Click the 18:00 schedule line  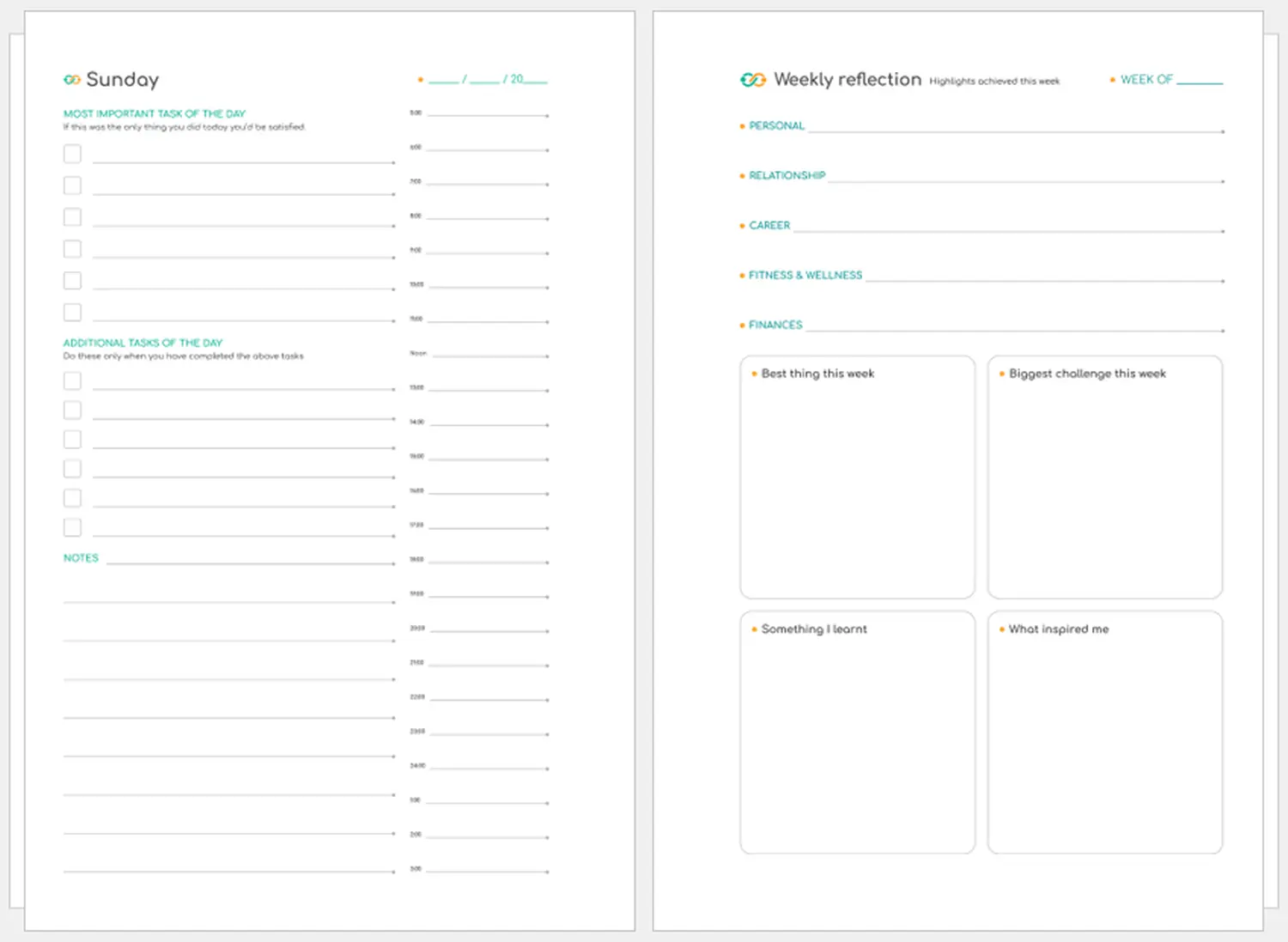click(488, 562)
